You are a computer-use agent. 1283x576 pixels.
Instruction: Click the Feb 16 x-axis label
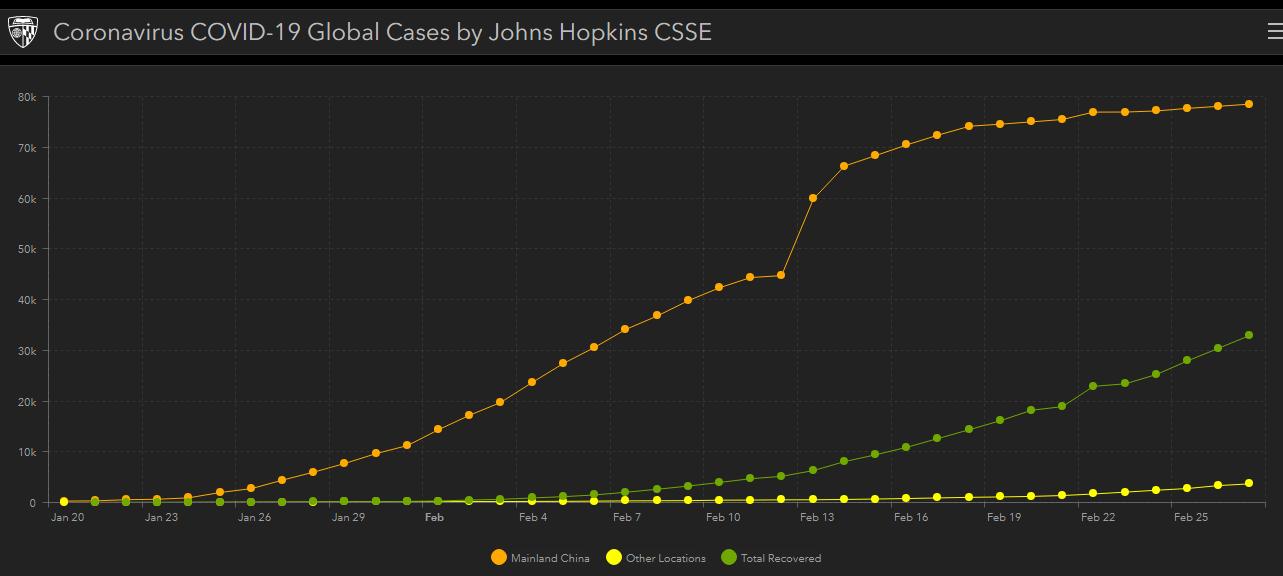[x=911, y=518]
